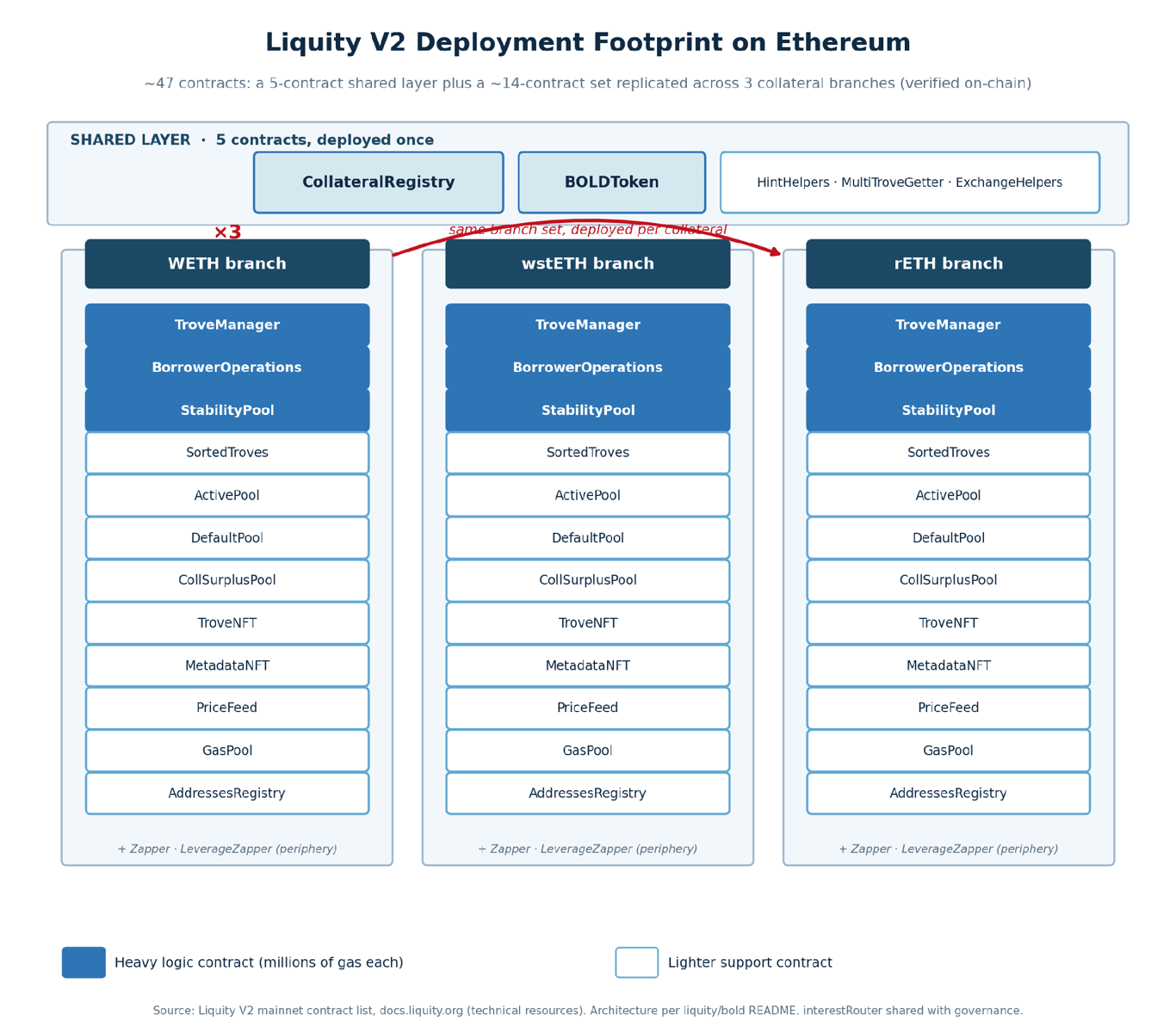This screenshot has height=1027, width=1176.
Task: Click ActivePool in the rETH branch
Action: pos(948,496)
